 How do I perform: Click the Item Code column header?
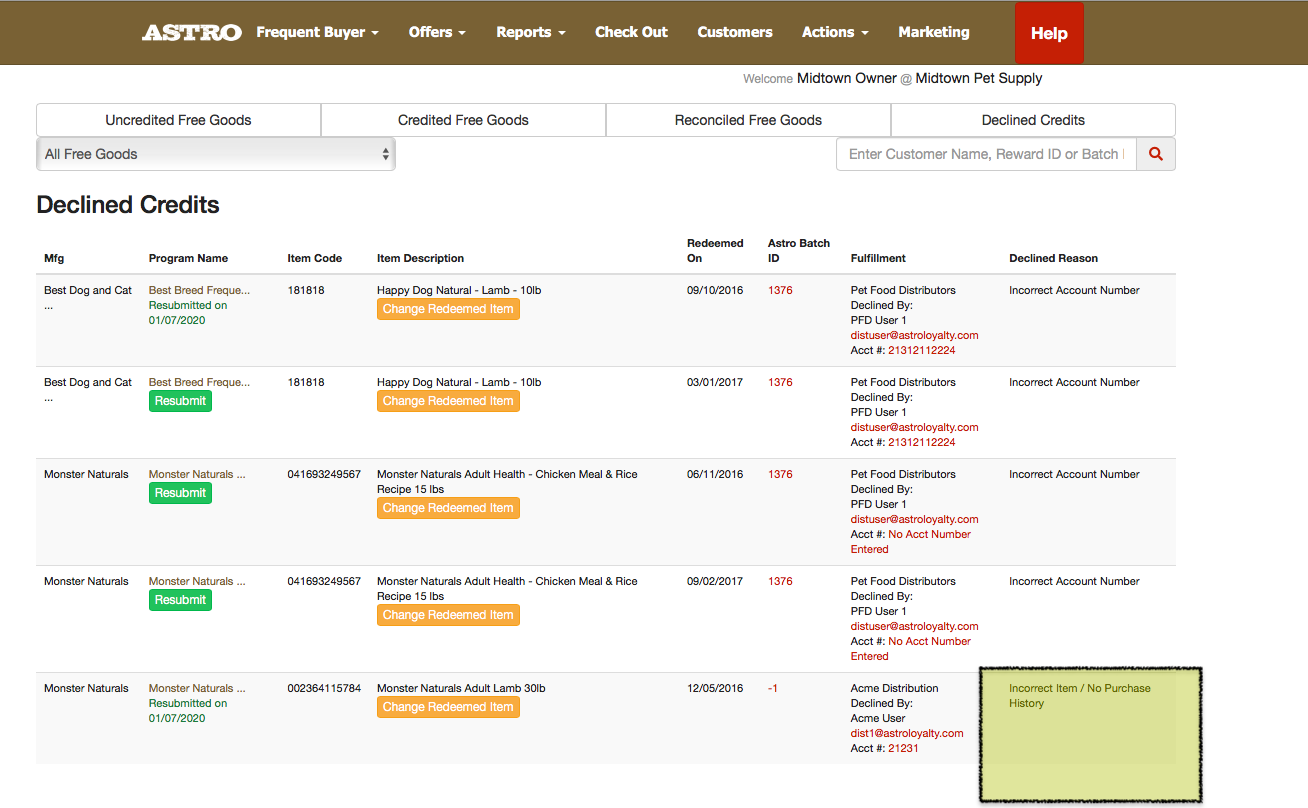315,258
